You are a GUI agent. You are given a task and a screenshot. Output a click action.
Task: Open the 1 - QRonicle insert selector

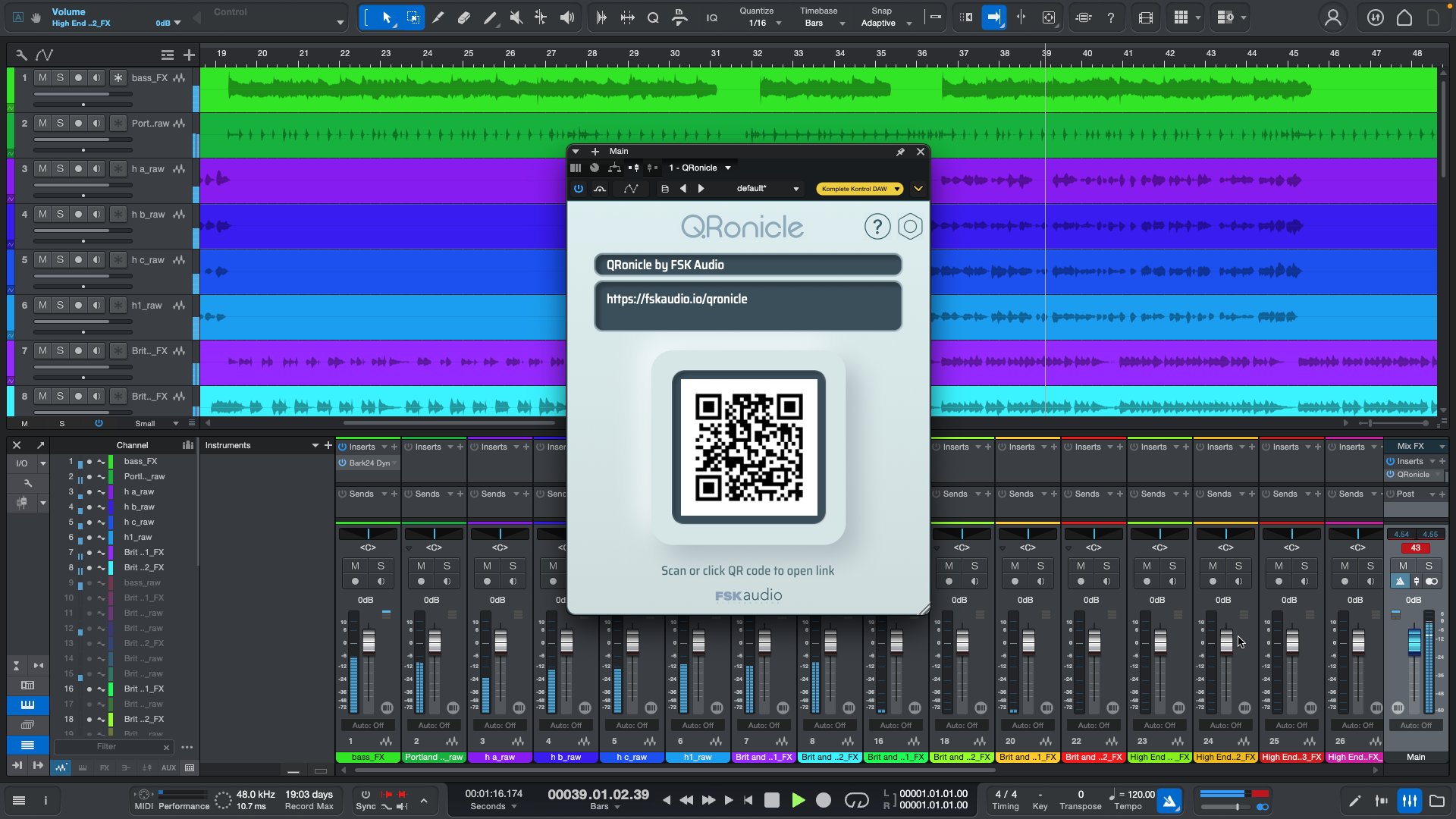pyautogui.click(x=699, y=168)
